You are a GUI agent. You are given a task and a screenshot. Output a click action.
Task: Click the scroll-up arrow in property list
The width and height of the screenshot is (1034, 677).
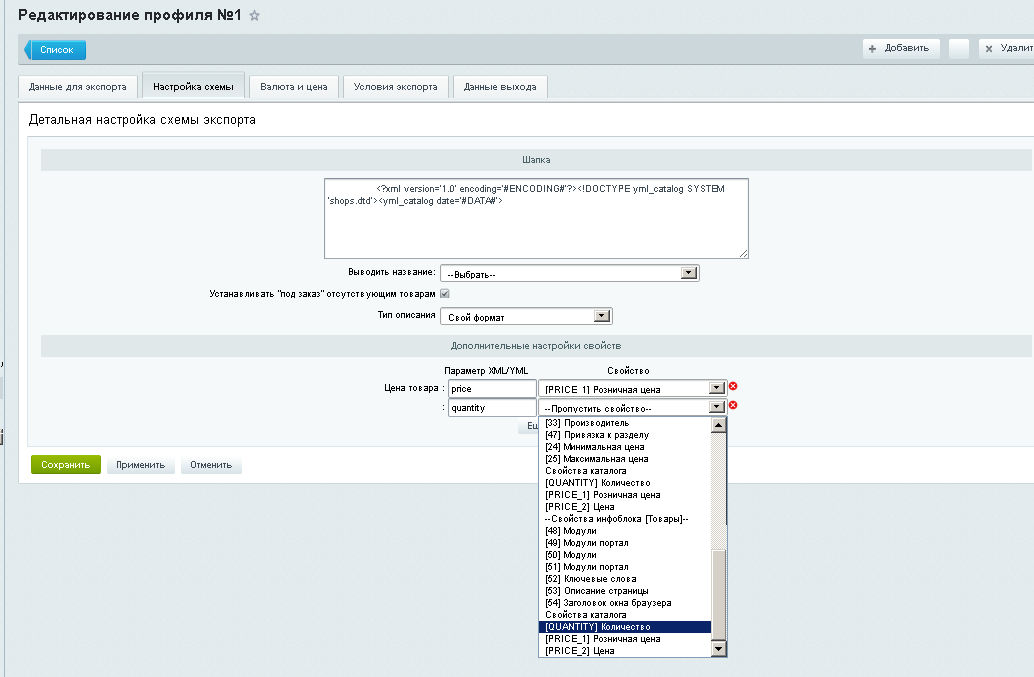(717, 424)
